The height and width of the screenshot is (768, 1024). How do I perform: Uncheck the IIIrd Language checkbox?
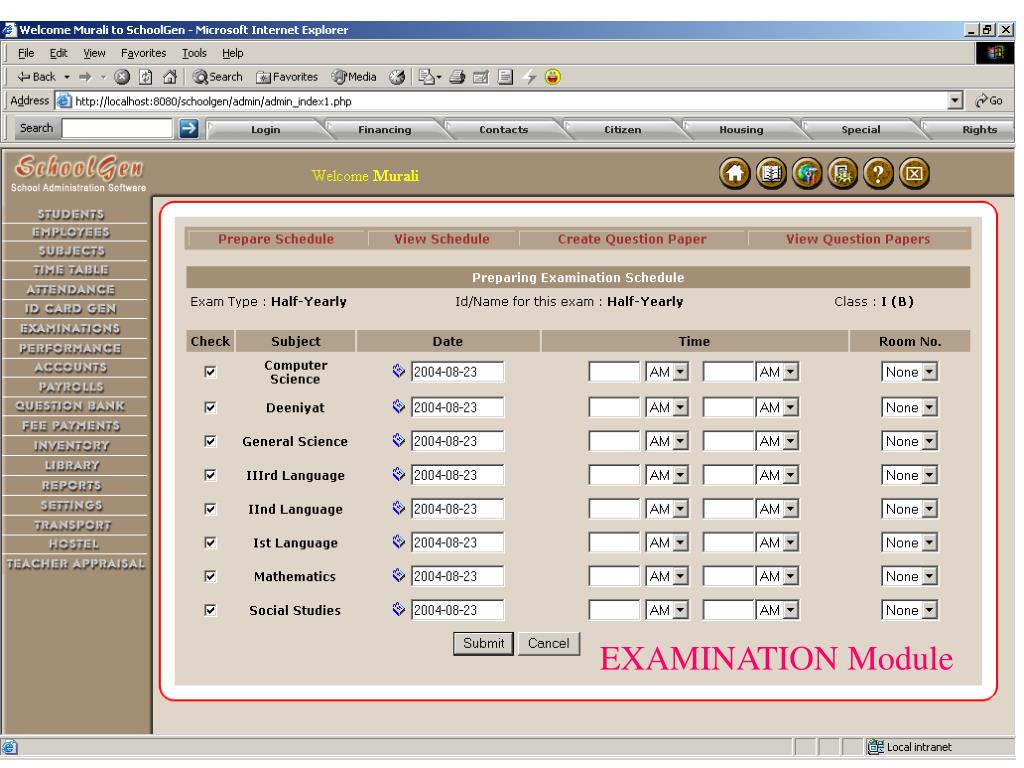tap(210, 475)
